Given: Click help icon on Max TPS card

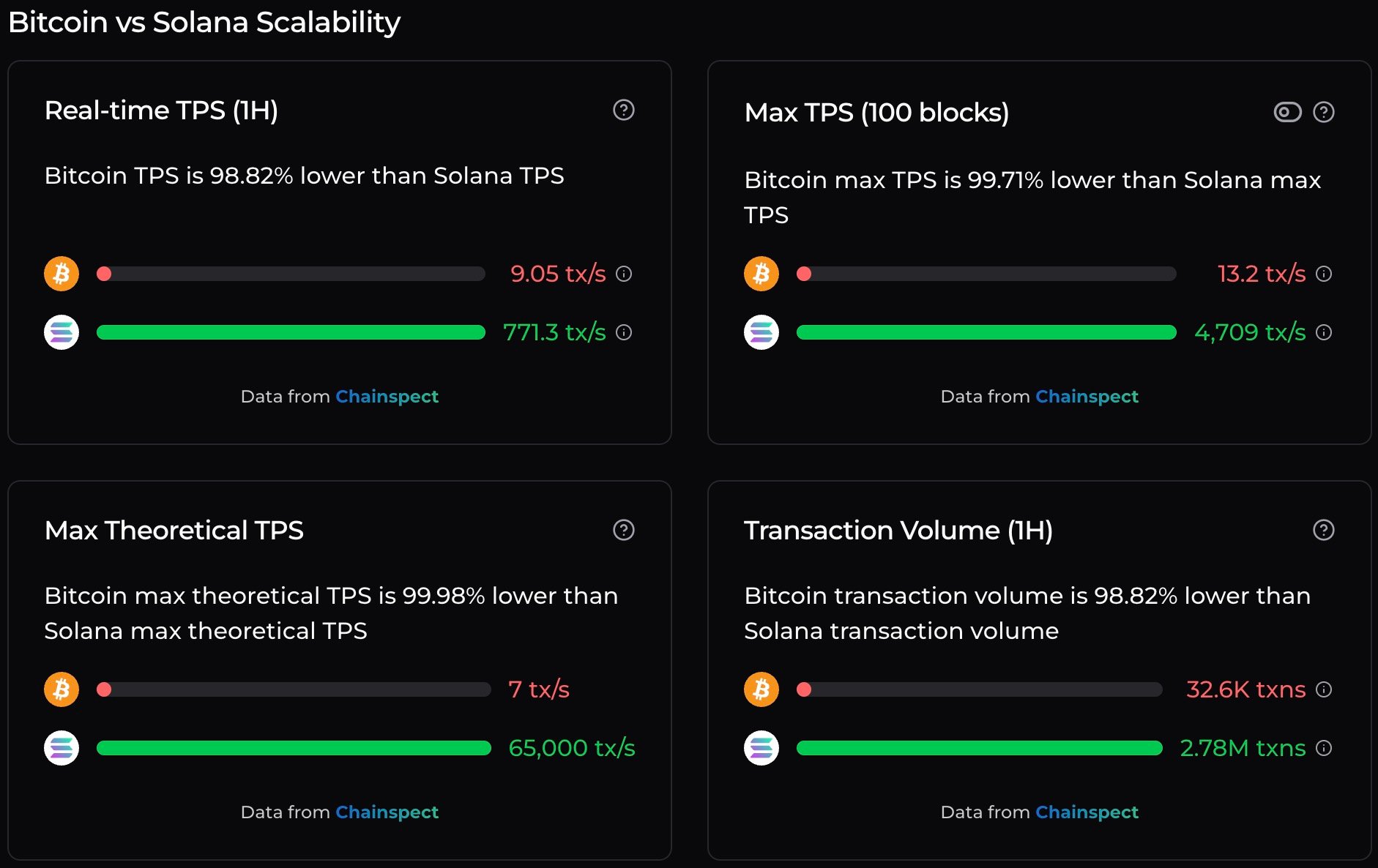Looking at the screenshot, I should [x=1323, y=112].
